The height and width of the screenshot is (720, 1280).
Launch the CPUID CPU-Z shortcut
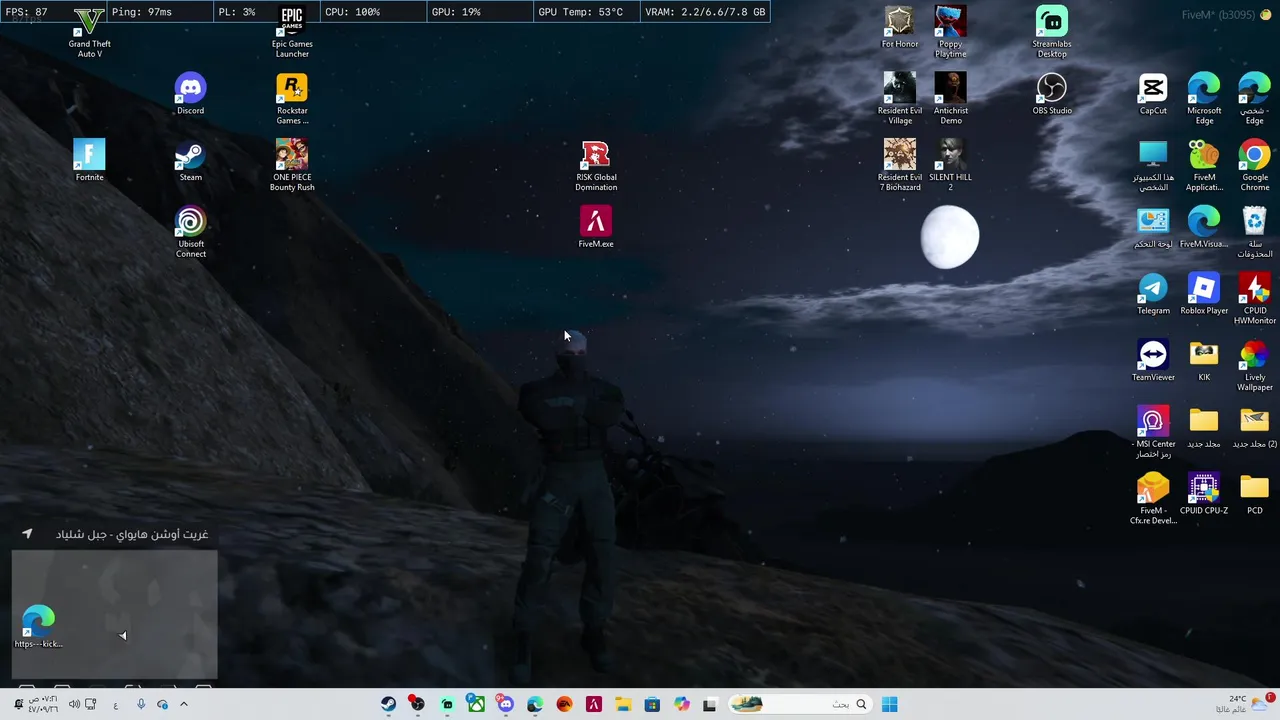coord(1204,494)
